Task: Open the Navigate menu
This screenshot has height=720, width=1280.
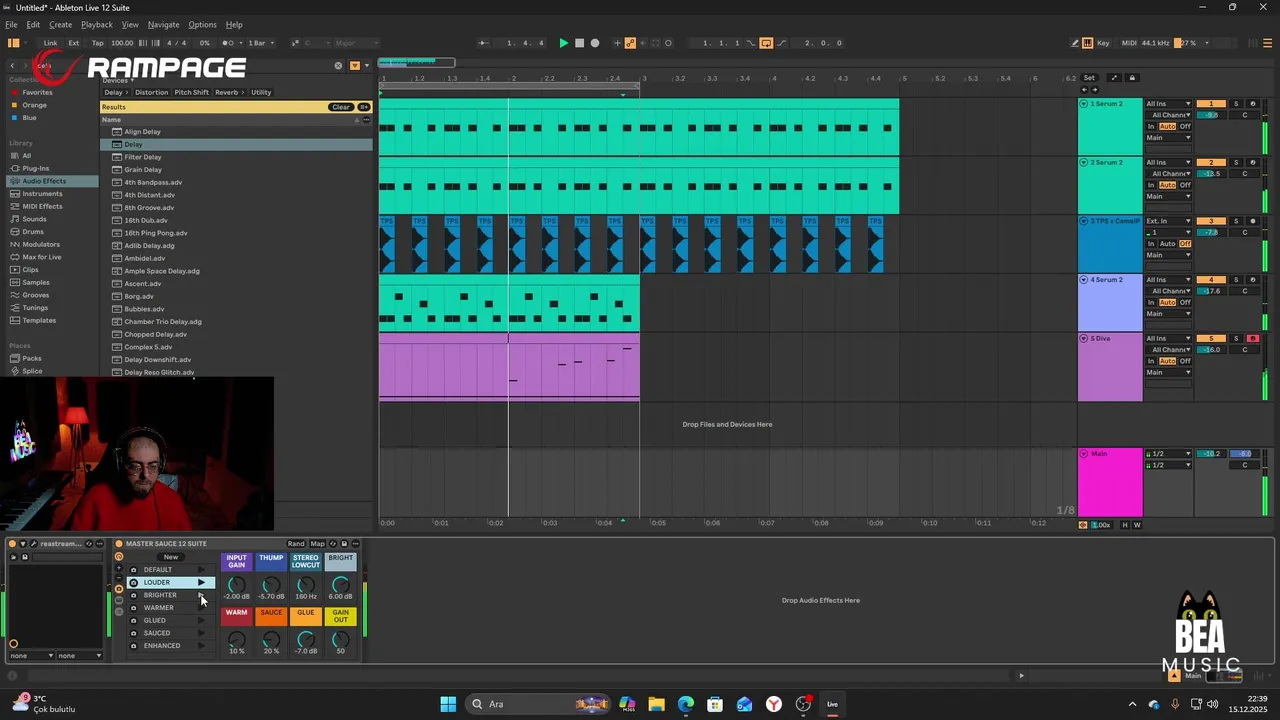Action: tap(163, 24)
